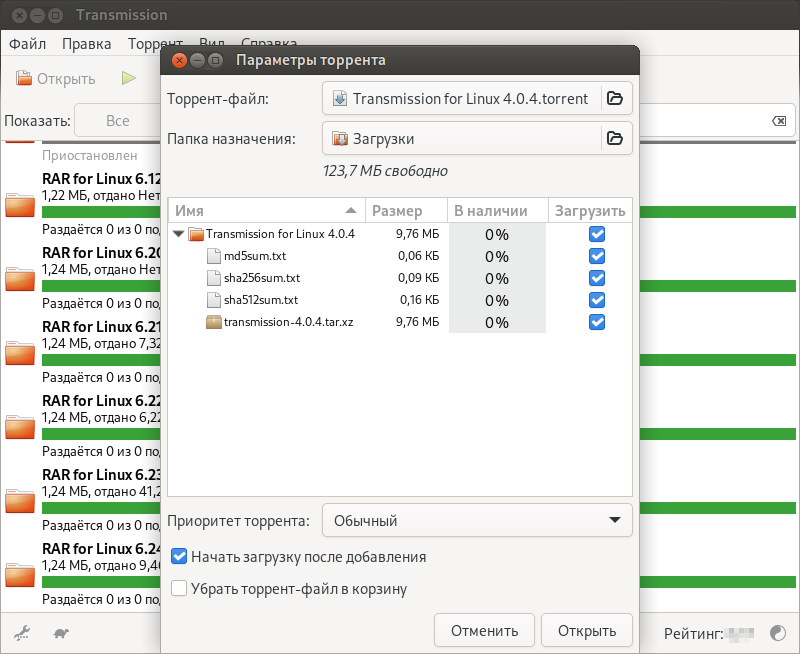
Task: Click 123,7 МБ свободно free space text
Action: 385,171
